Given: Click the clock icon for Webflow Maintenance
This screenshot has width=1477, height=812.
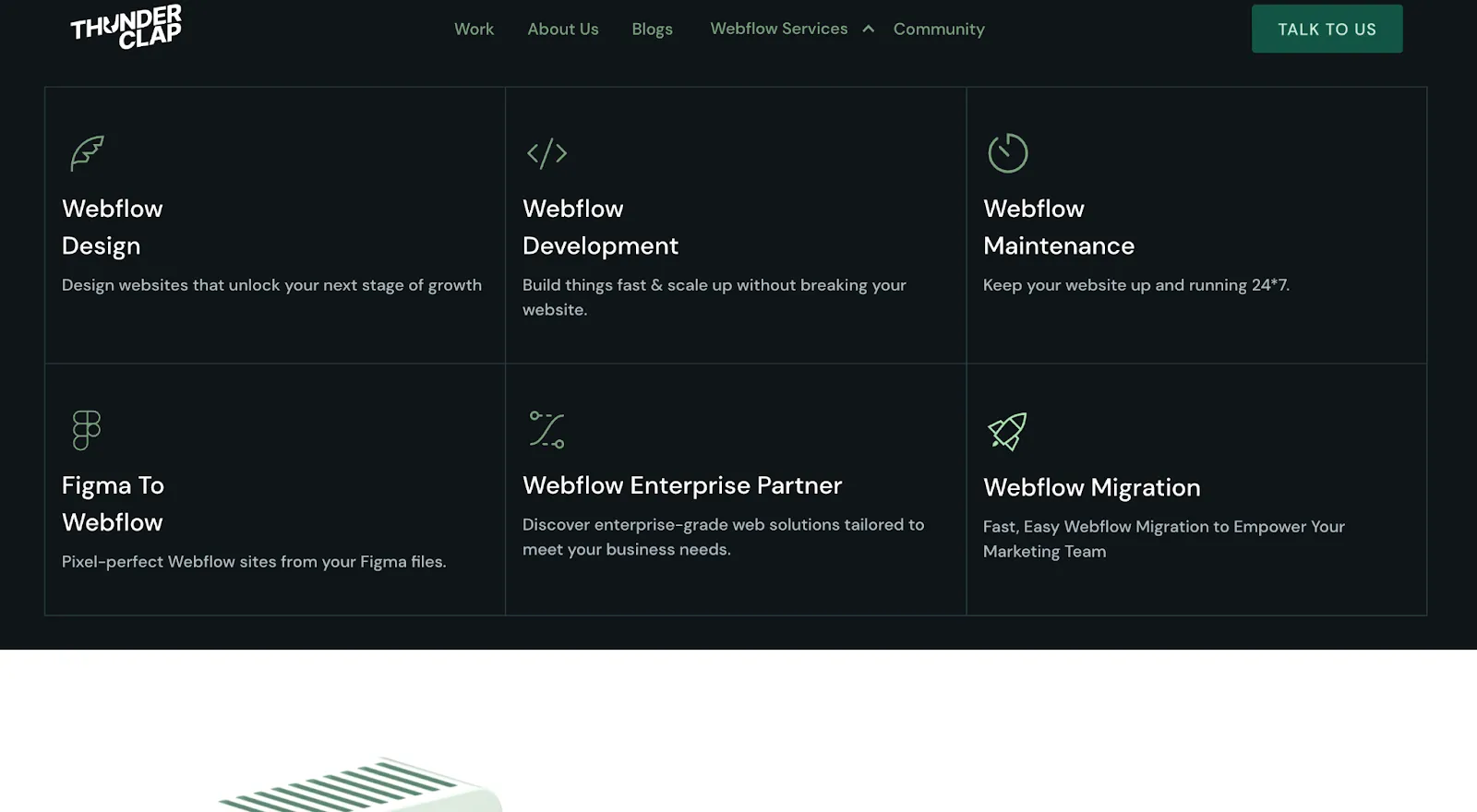Looking at the screenshot, I should click(x=1007, y=153).
